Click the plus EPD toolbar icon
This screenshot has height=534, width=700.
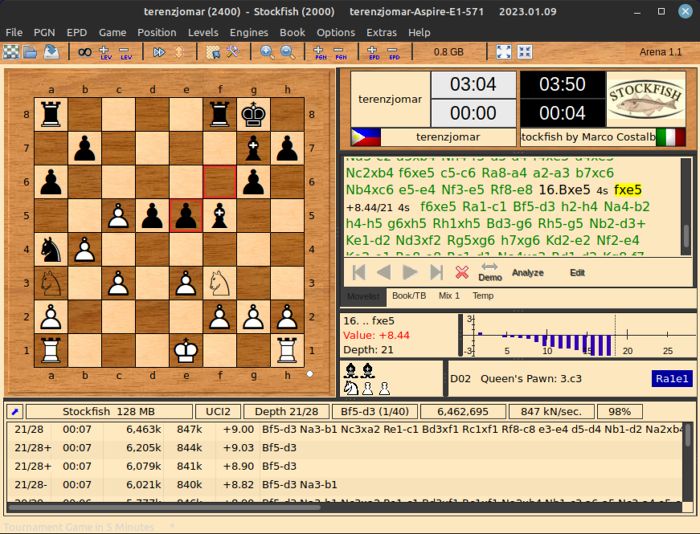click(x=373, y=53)
